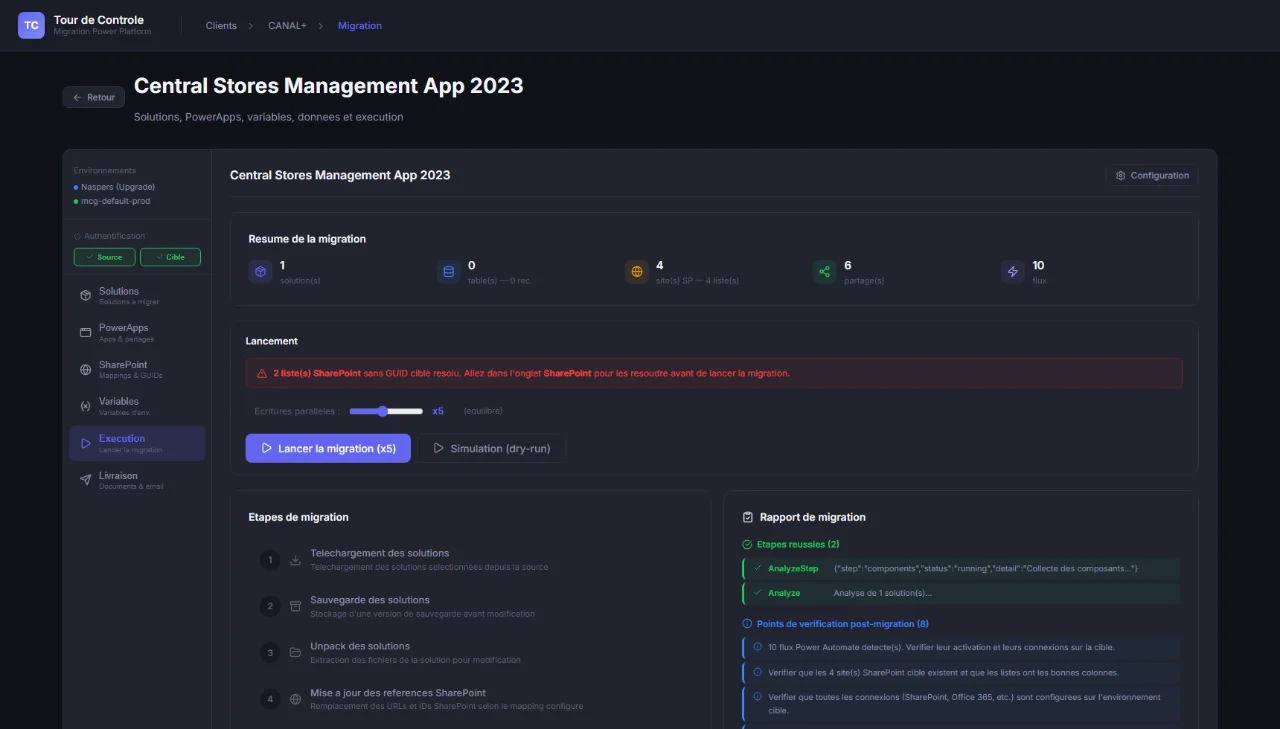1280x729 pixels.
Task: Click the step 3 number badge
Action: (269, 652)
